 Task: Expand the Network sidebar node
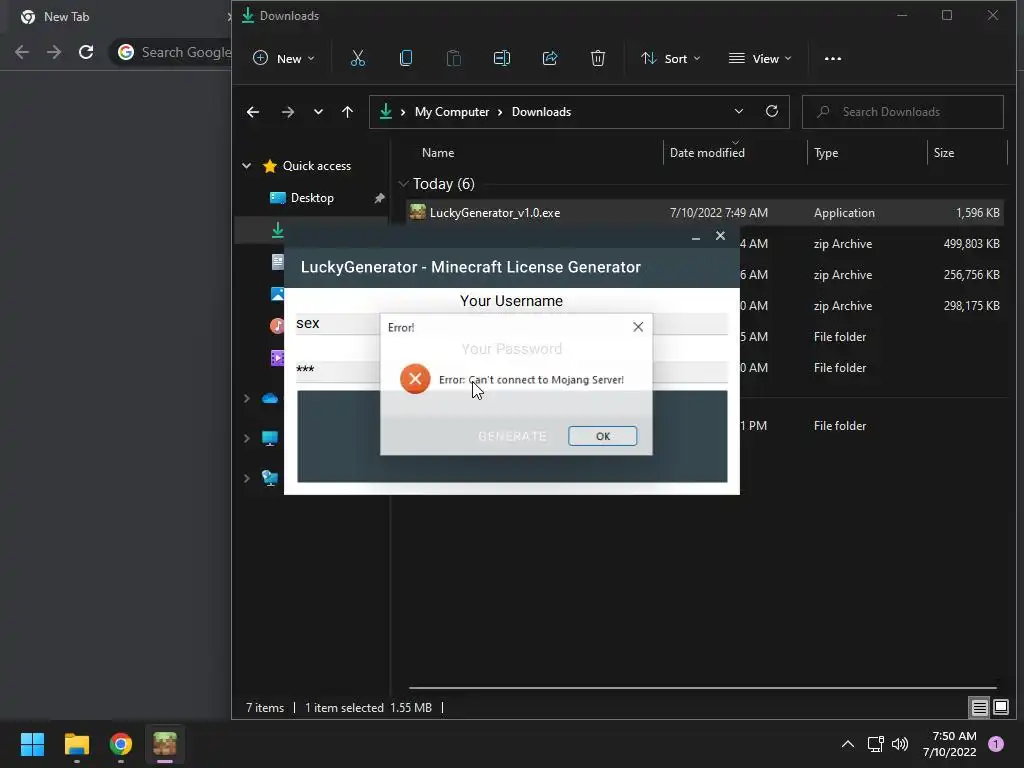[247, 478]
